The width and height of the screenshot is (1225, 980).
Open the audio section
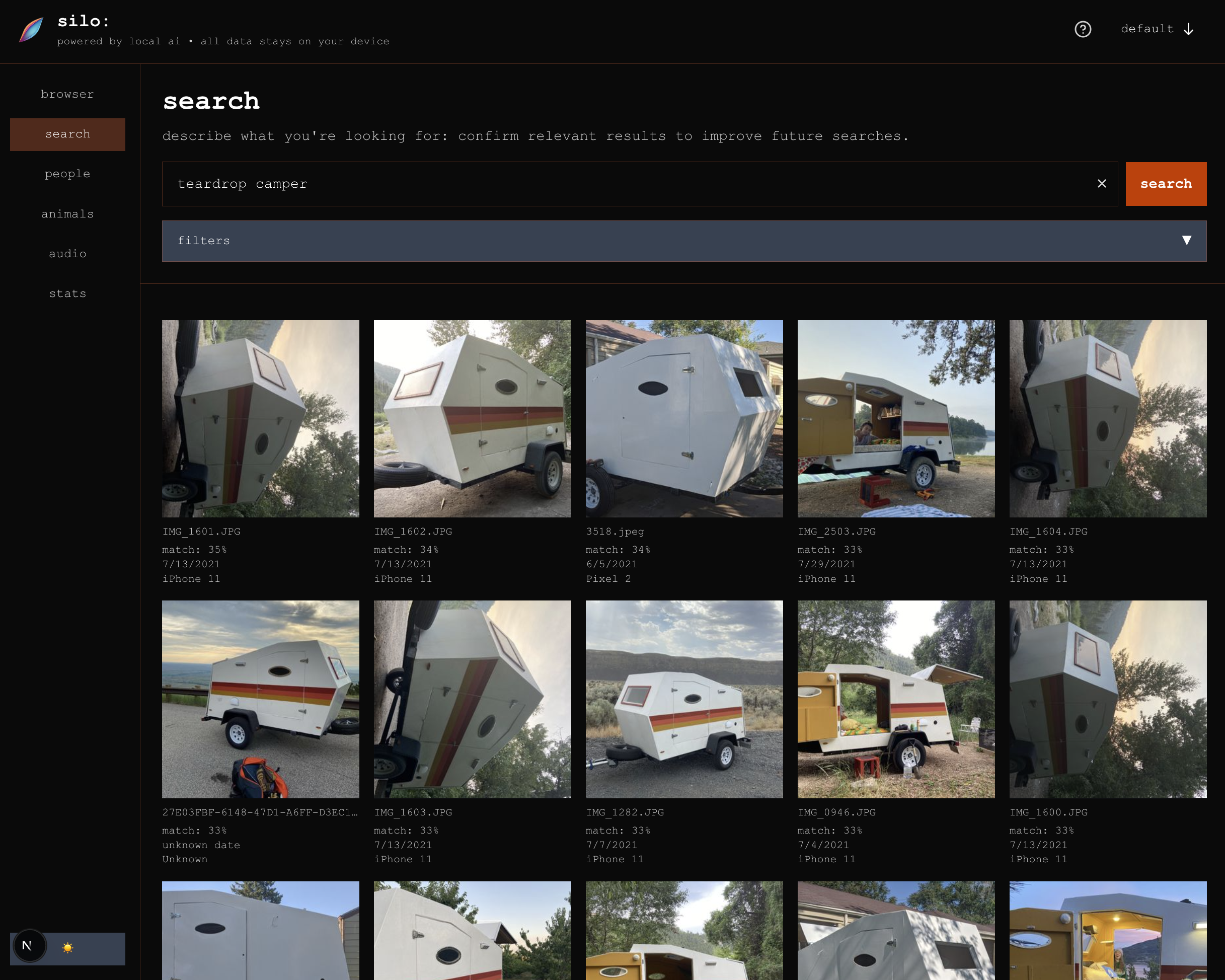tap(67, 253)
